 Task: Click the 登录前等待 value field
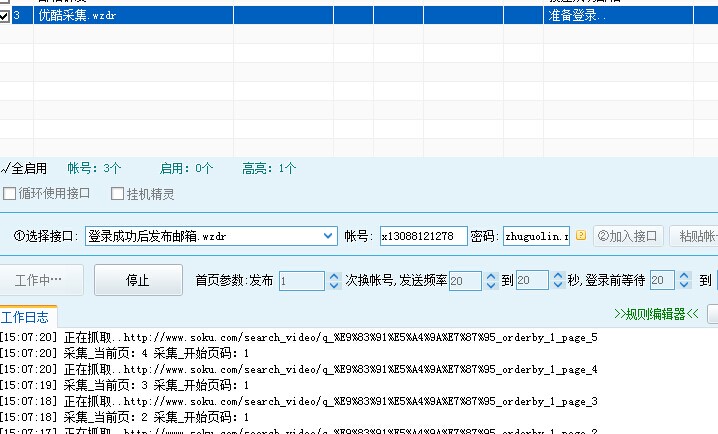point(662,280)
